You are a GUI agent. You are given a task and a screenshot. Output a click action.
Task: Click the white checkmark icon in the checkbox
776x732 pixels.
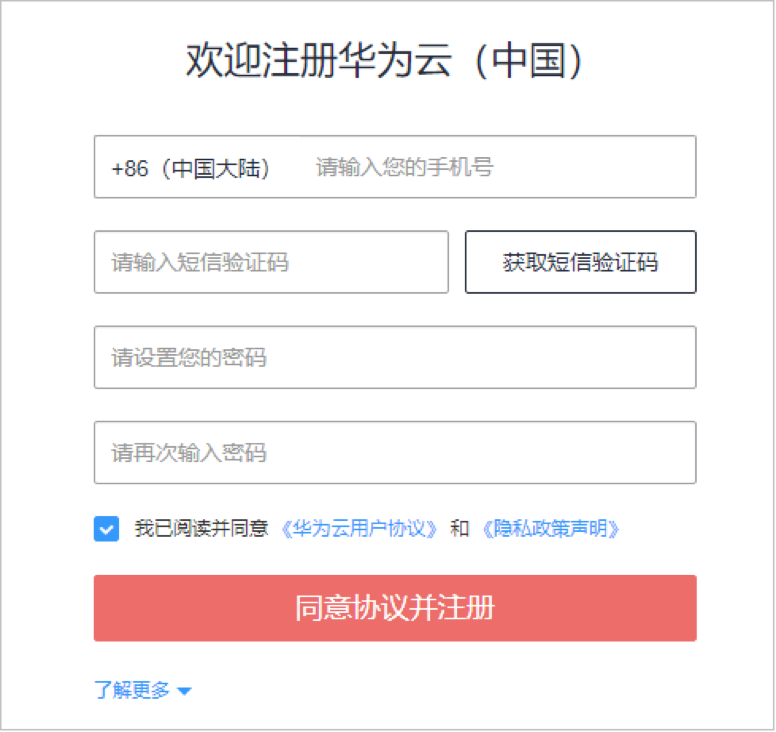pyautogui.click(x=106, y=529)
